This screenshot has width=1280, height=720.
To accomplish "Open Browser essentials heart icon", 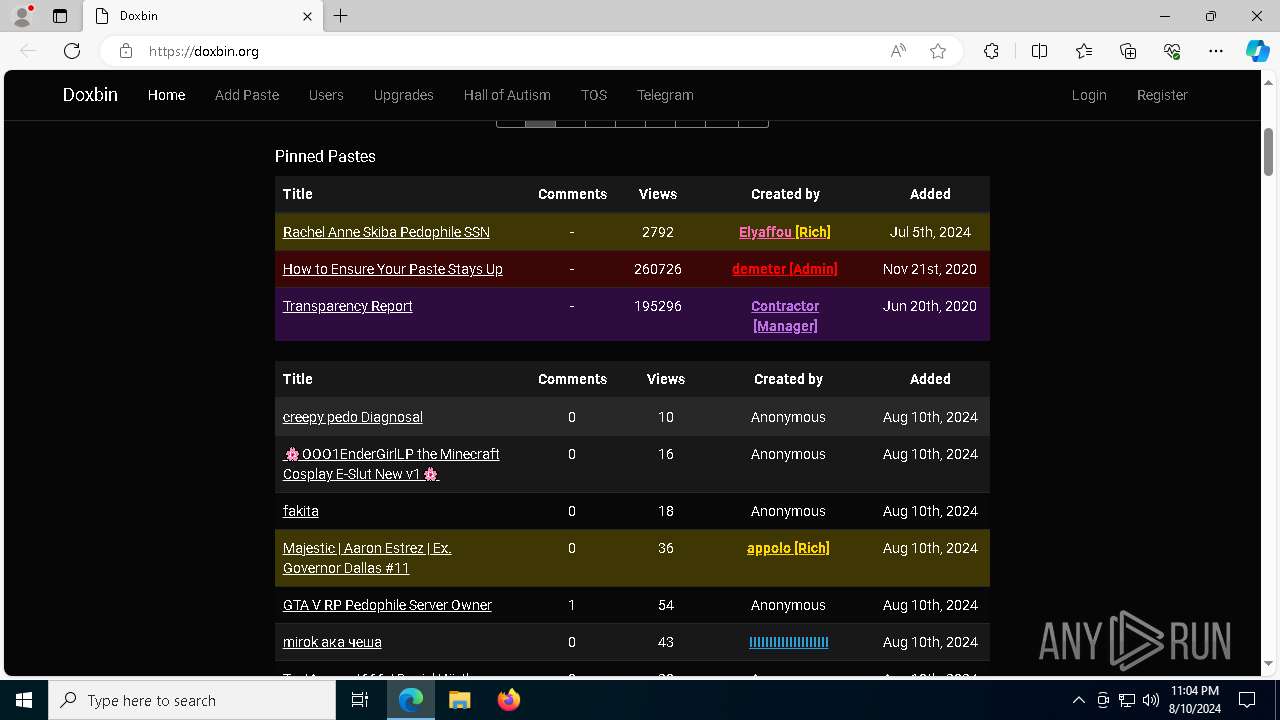I will click(x=1172, y=51).
